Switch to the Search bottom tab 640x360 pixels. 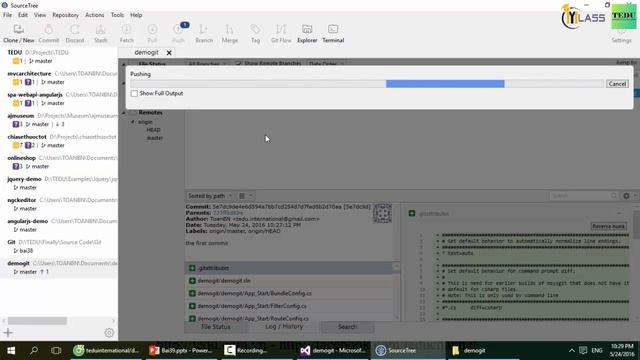coord(347,327)
